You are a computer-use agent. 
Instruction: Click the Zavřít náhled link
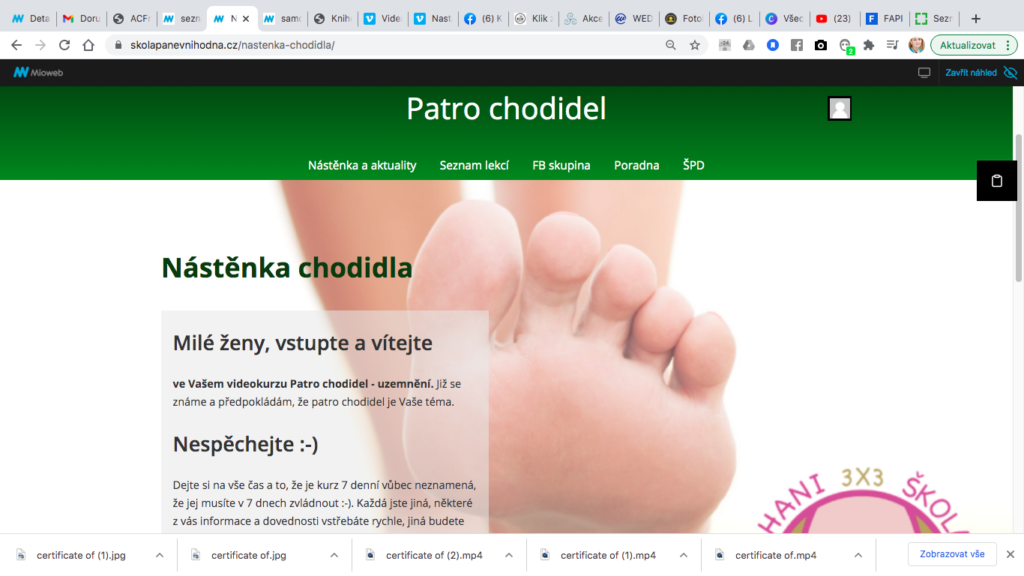[970, 72]
